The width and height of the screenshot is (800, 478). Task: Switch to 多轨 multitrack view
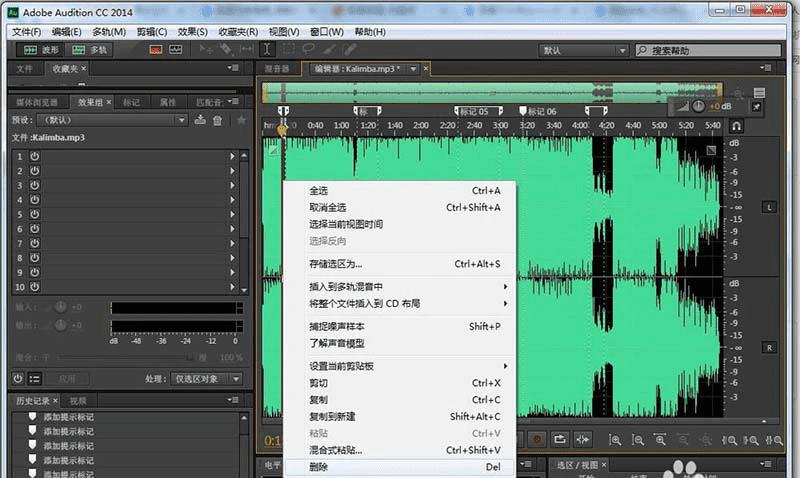(89, 49)
